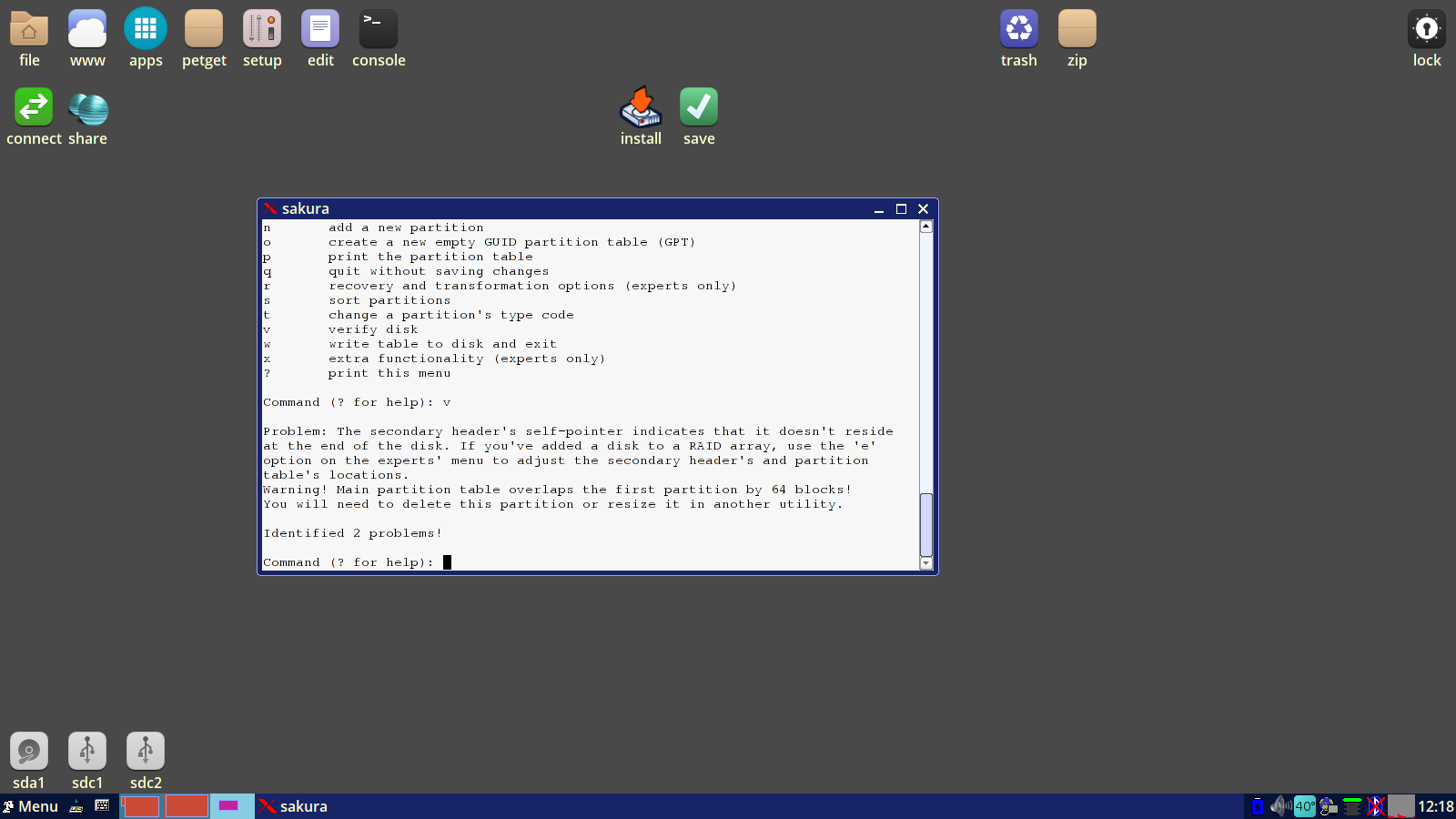Click the sakura window icon in title bar
The image size is (1456, 819).
270,208
